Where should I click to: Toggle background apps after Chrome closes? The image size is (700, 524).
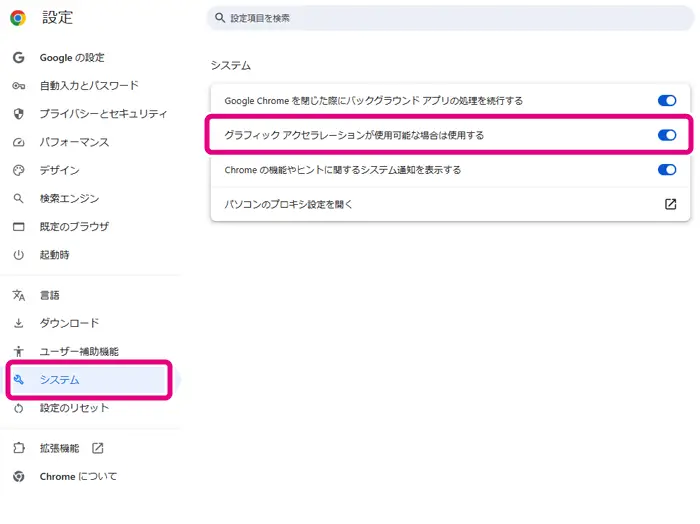point(667,101)
